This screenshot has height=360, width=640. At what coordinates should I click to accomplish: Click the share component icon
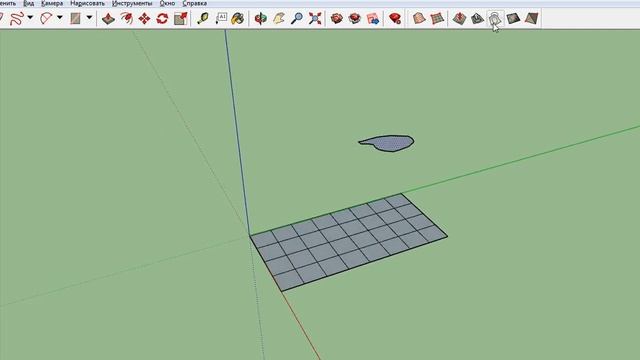pyautogui.click(x=373, y=18)
